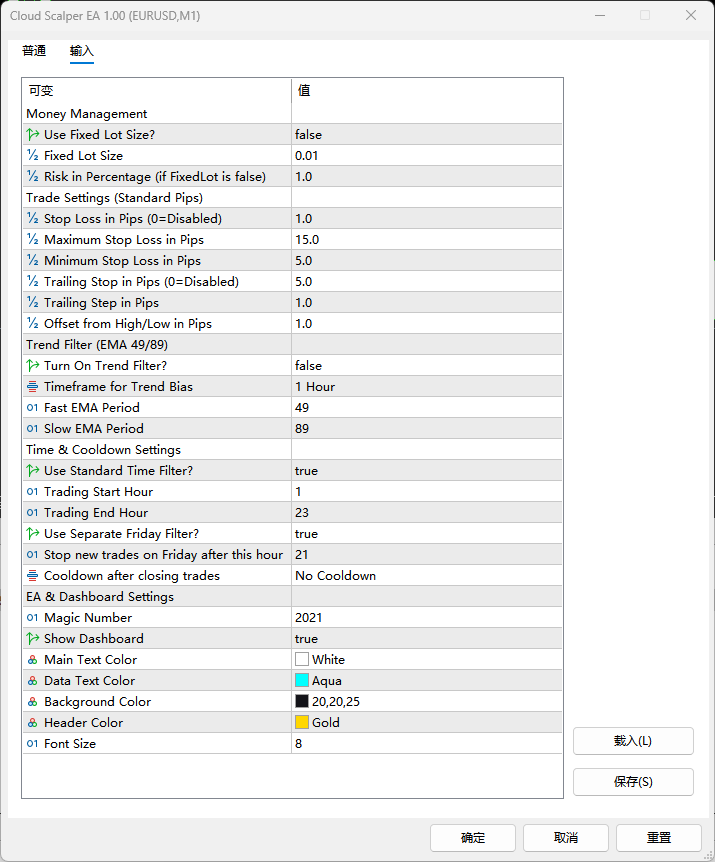
Task: Switch to the 普通 tab
Action: (34, 51)
